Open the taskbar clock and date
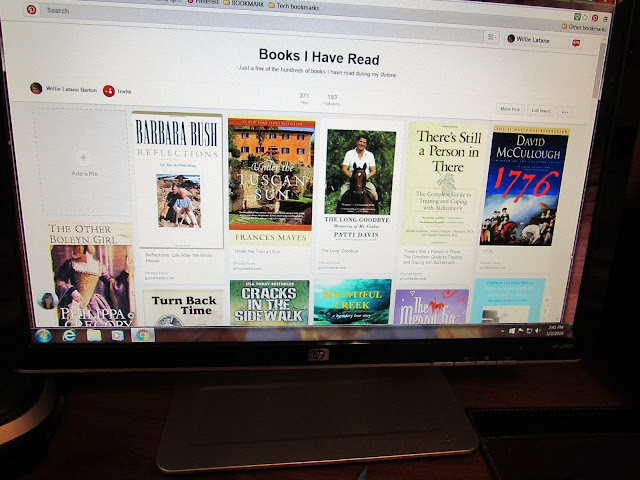 coord(556,331)
